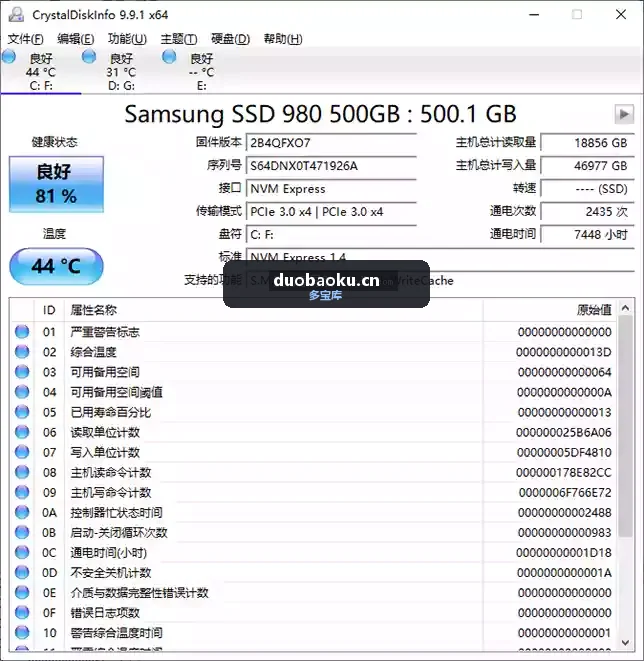The image size is (644, 661).
Task: Click status orb of row 0B 启动-关闭循环次数
Action: coord(22,532)
